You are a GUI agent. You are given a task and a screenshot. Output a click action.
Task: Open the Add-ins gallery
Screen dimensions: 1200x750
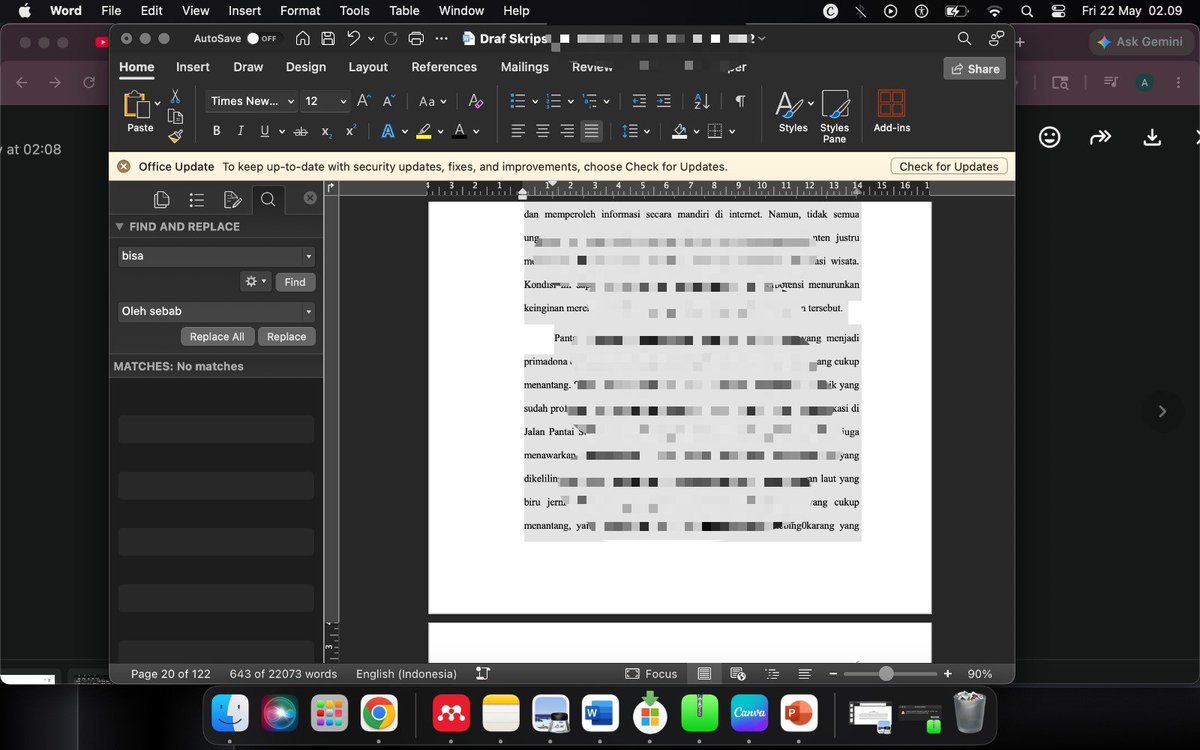[890, 112]
